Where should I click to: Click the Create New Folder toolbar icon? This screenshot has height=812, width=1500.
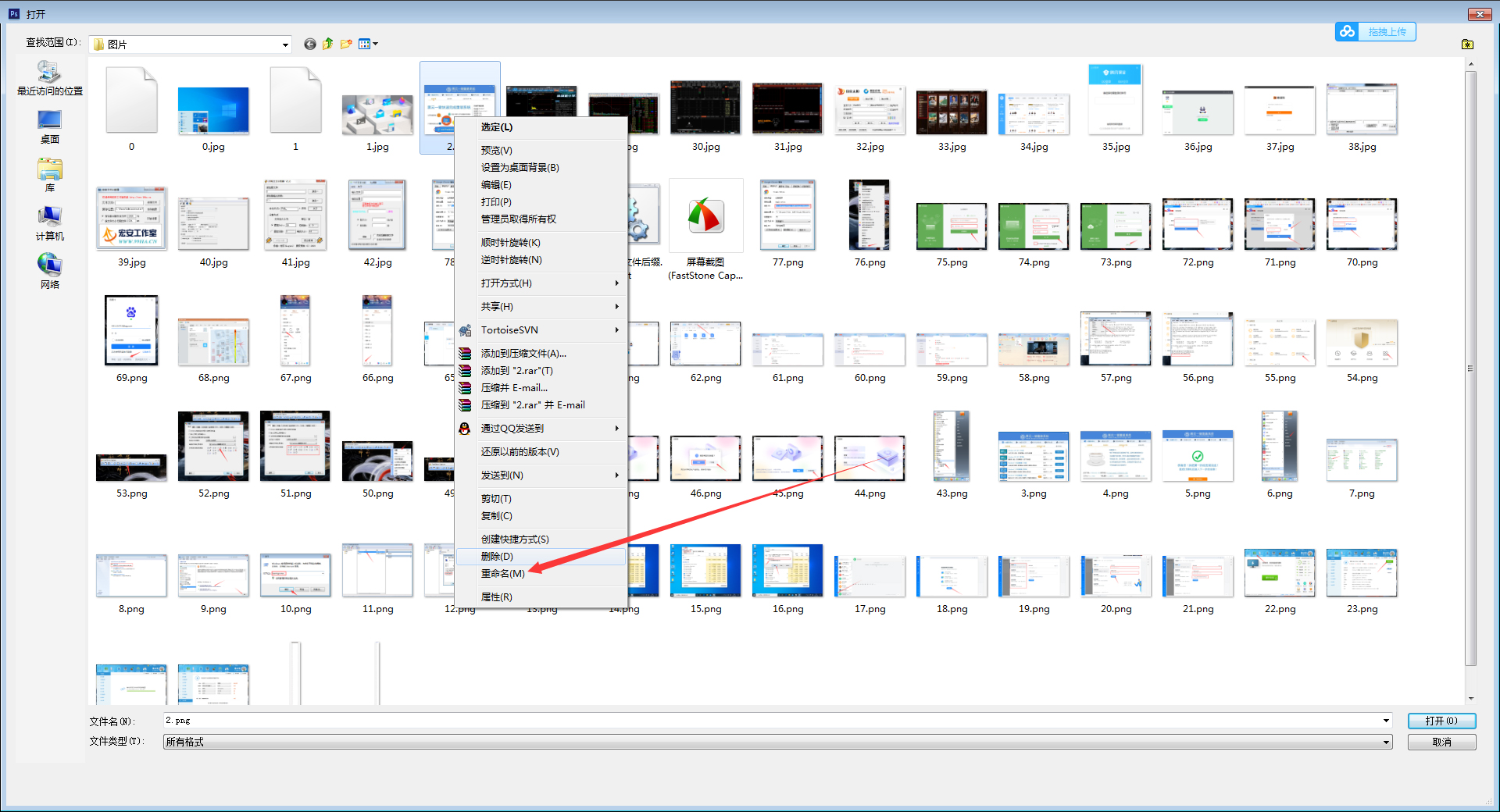point(346,44)
